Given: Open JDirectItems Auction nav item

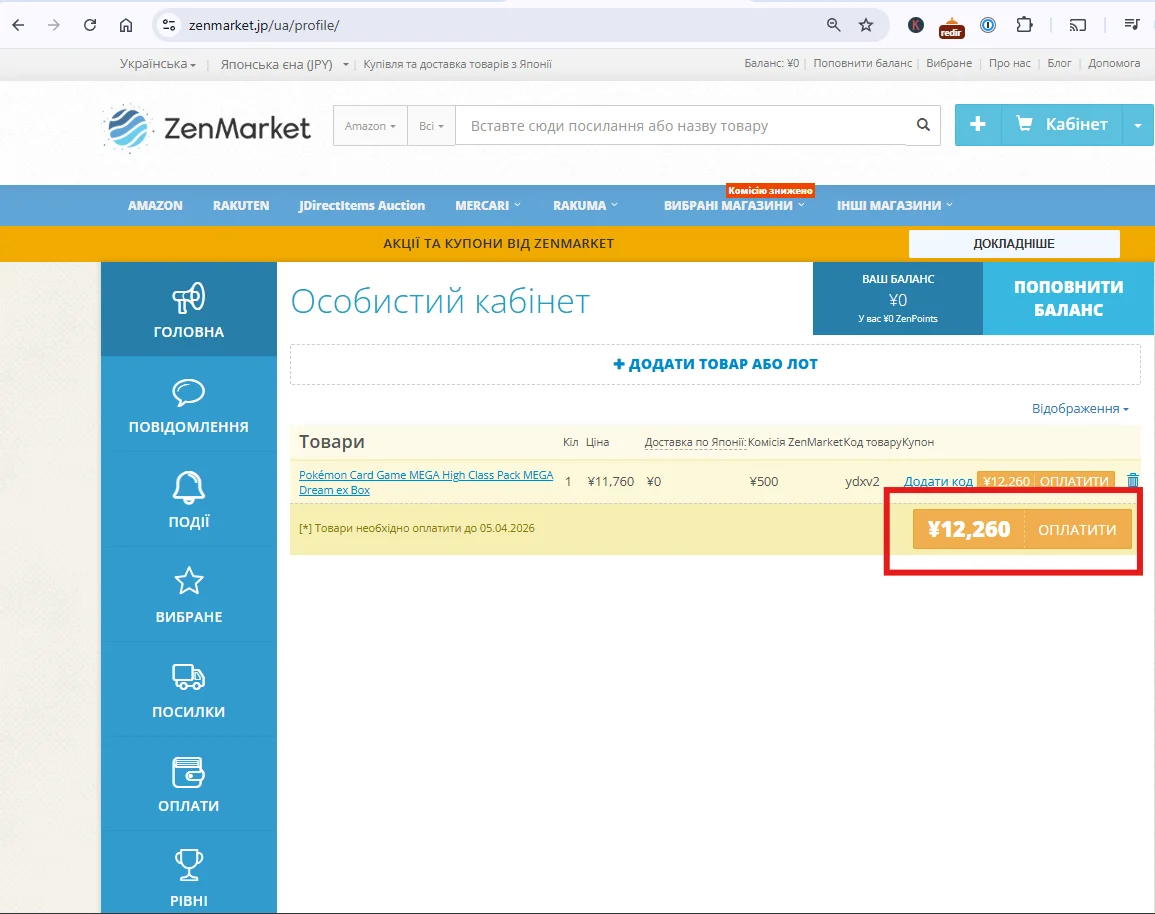Looking at the screenshot, I should pos(362,205).
